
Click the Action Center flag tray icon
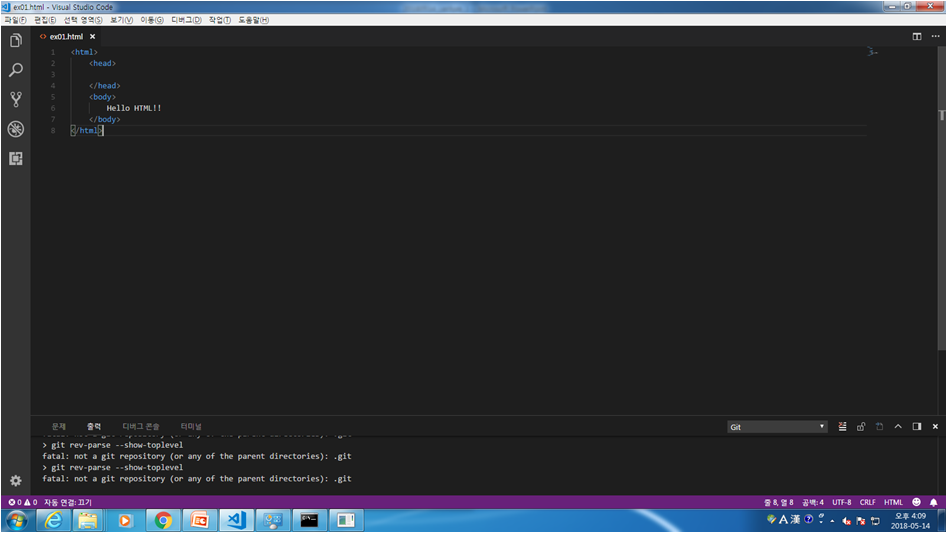[861, 521]
